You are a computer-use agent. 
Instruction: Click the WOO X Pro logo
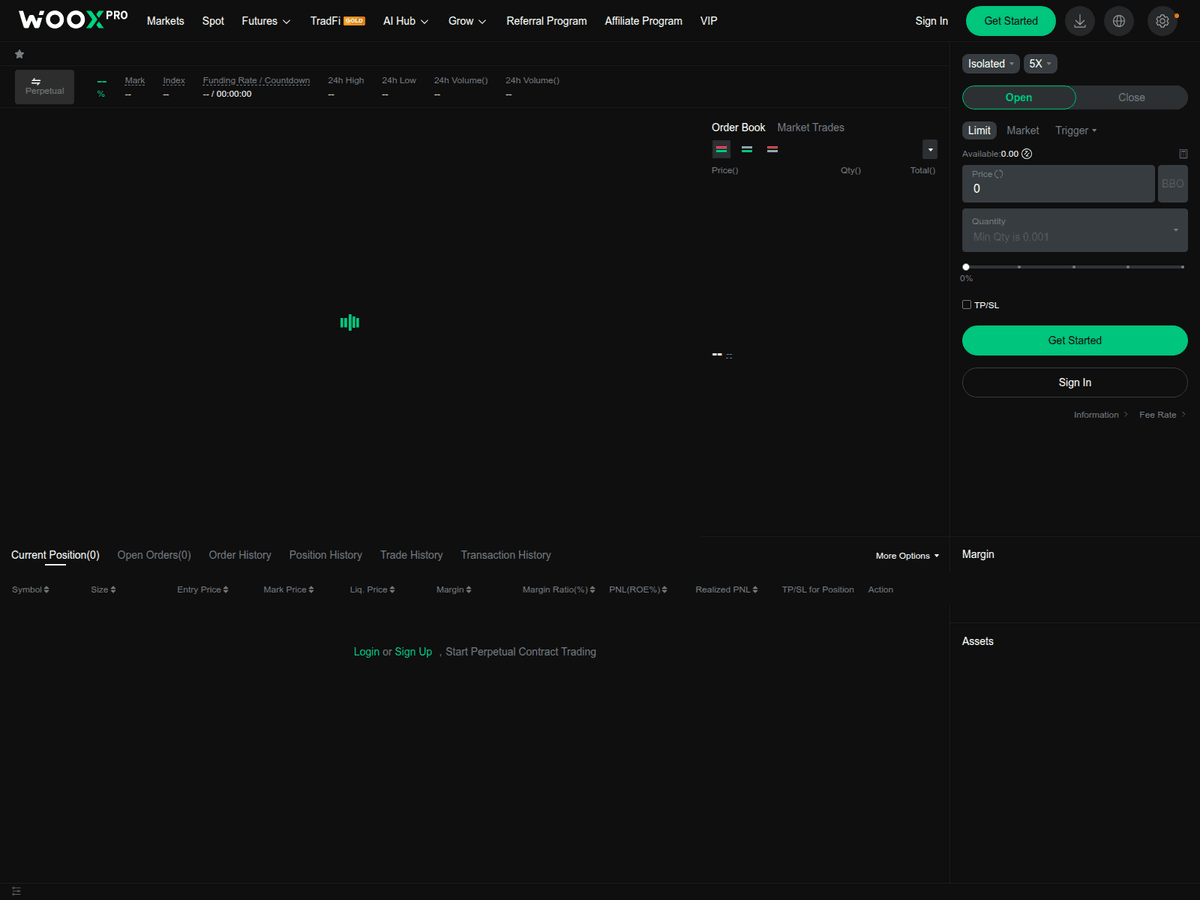coord(73,20)
